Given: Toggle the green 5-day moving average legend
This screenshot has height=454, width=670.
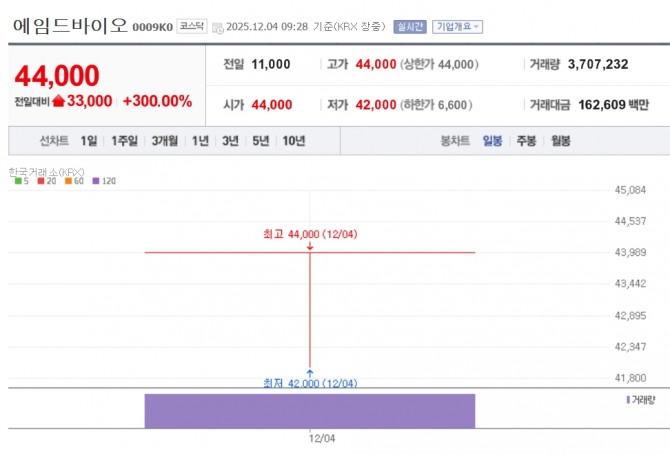Looking at the screenshot, I should point(16,181).
